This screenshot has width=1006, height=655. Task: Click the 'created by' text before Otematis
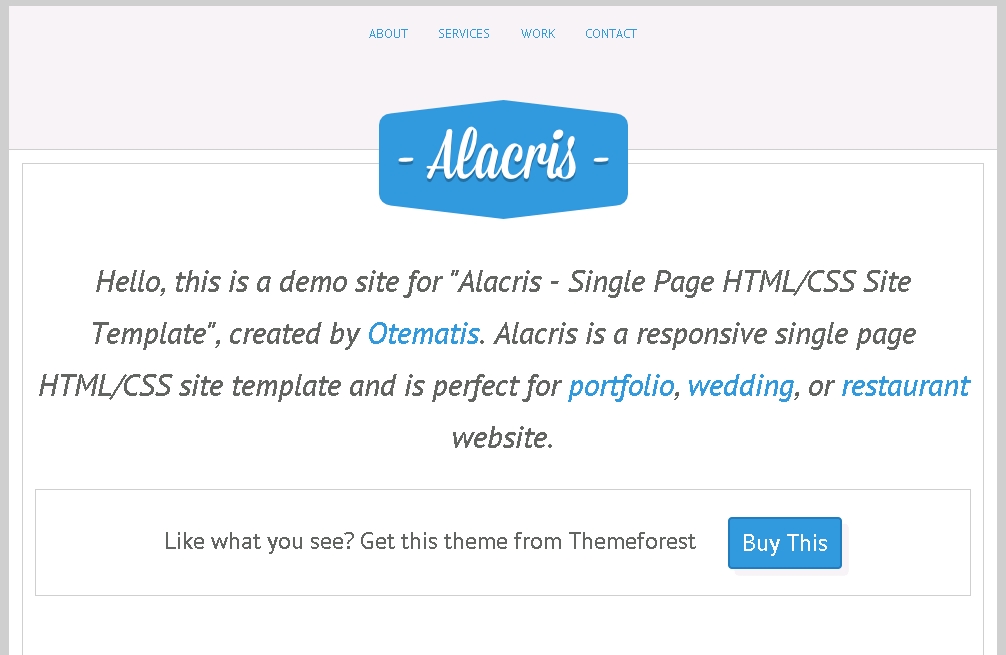295,334
